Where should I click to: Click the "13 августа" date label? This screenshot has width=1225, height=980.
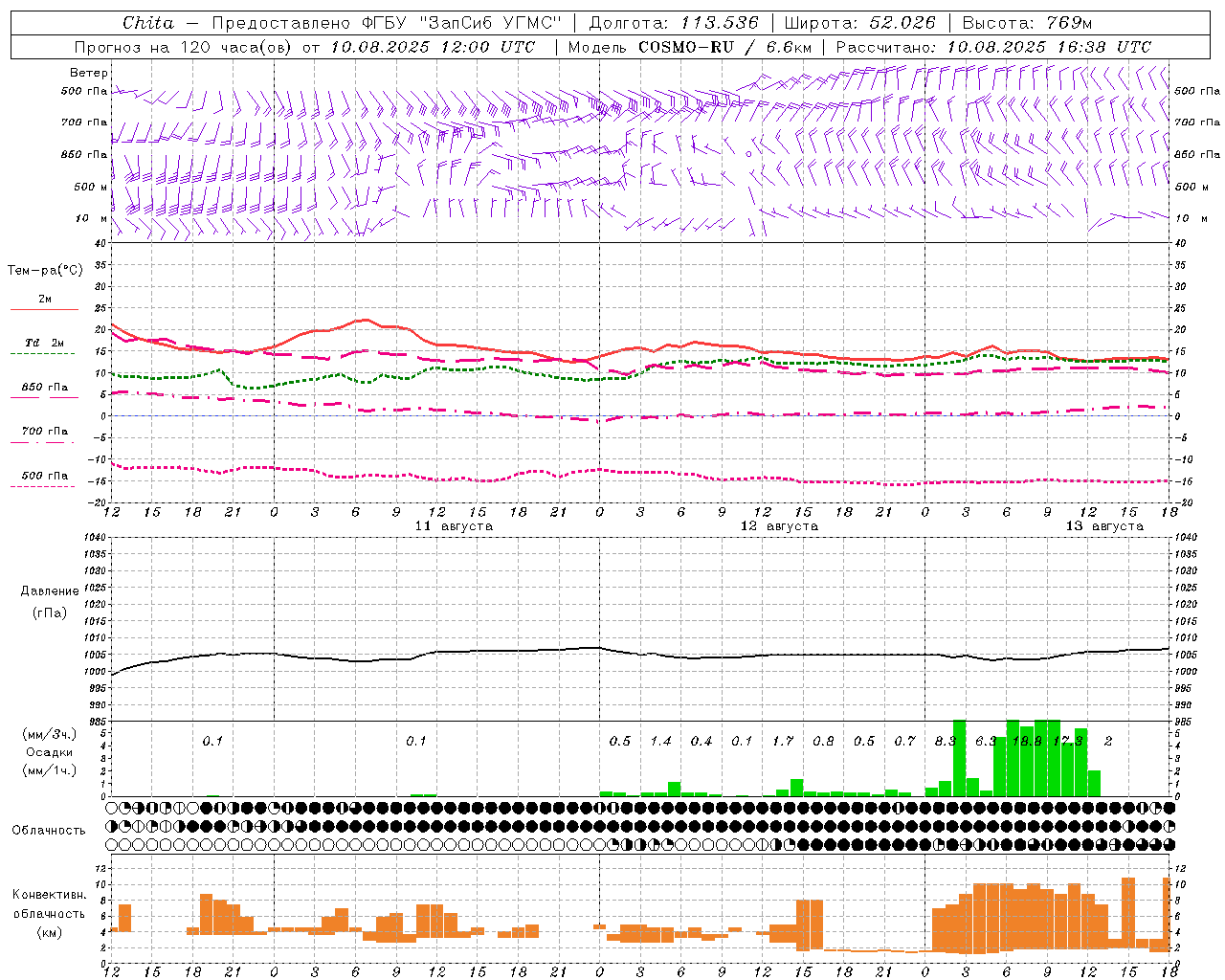click(1104, 526)
